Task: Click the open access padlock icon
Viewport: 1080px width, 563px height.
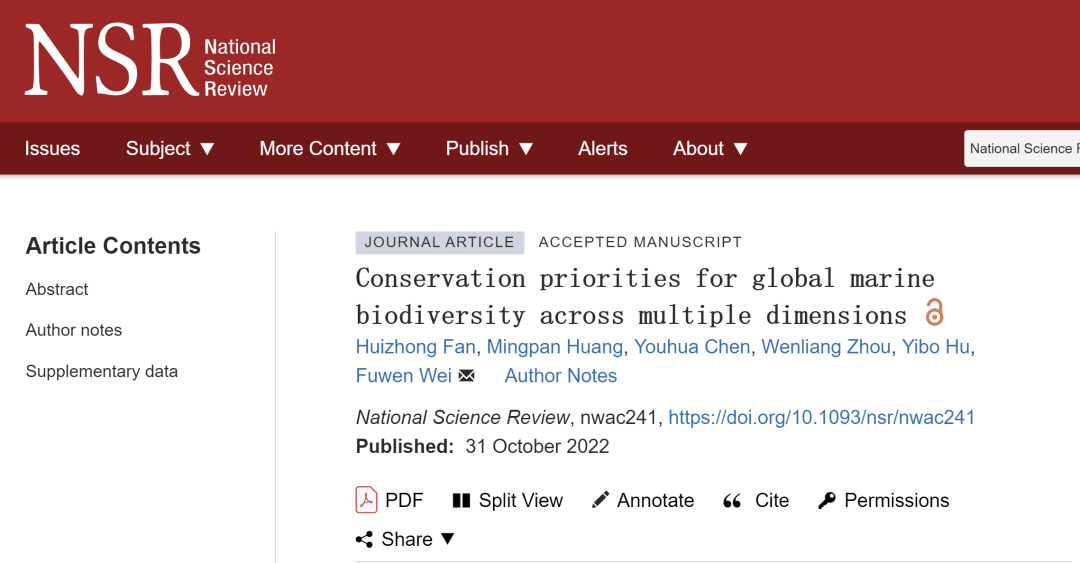Action: click(x=934, y=313)
